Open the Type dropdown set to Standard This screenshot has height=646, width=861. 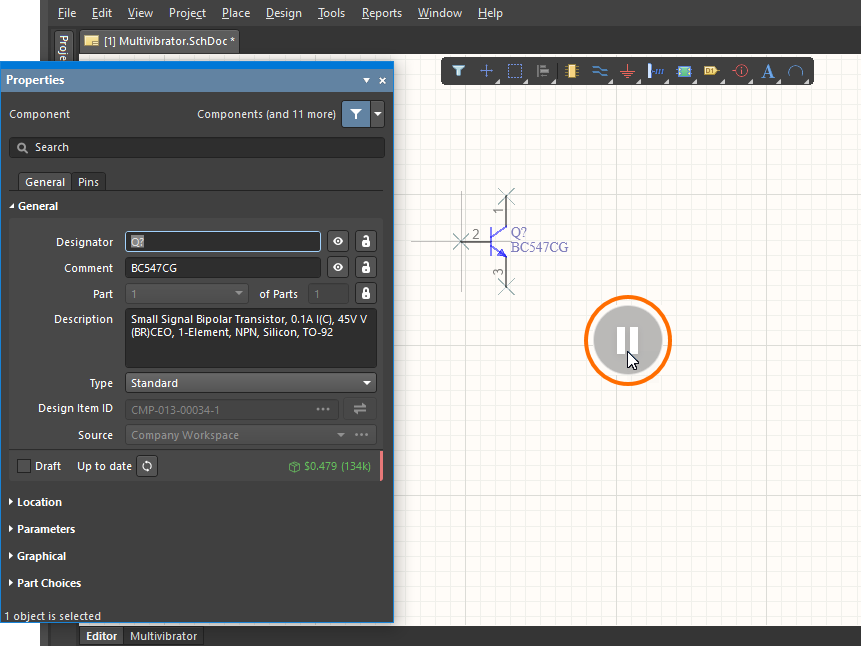(x=250, y=383)
